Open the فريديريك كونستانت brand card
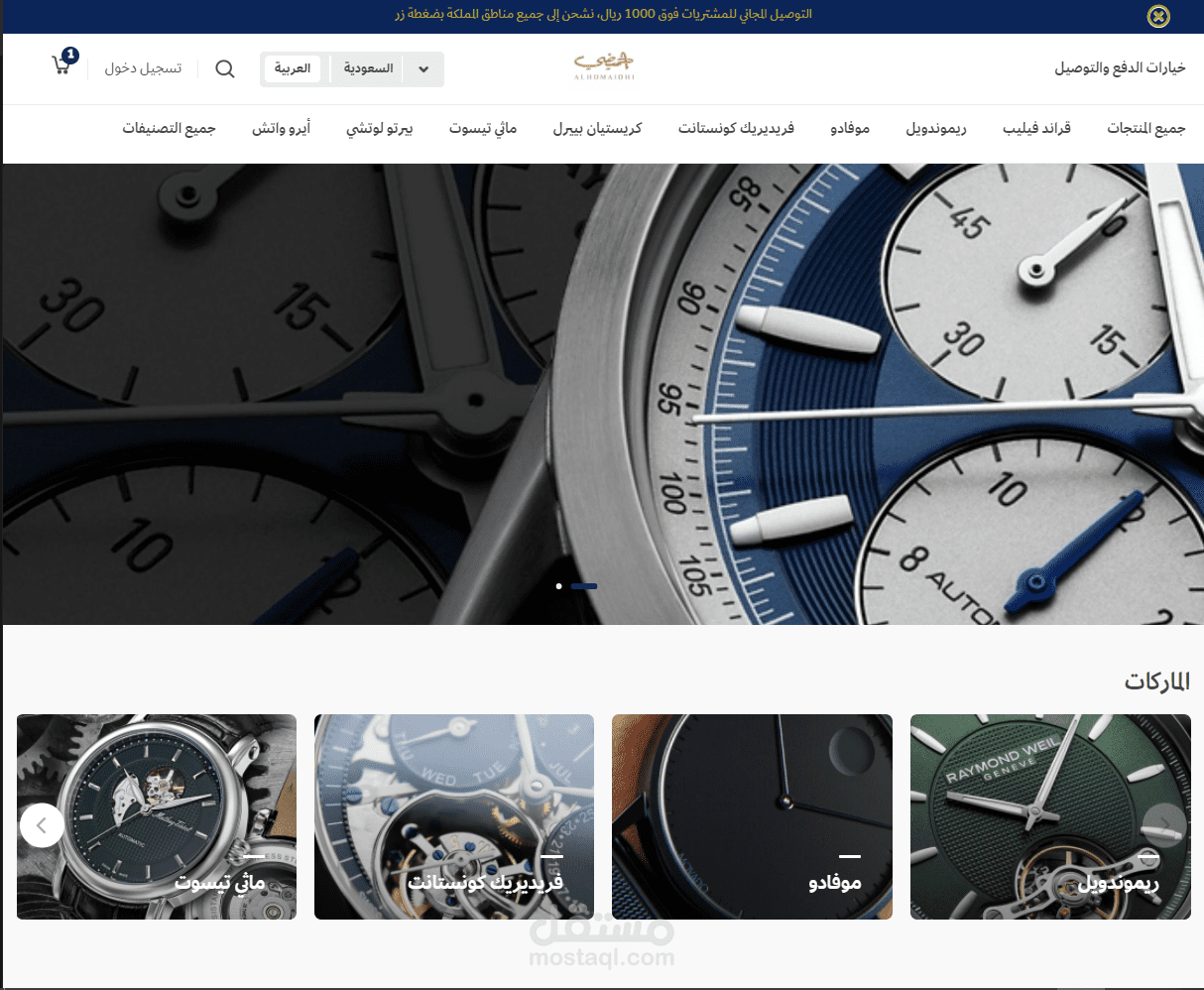 454,816
